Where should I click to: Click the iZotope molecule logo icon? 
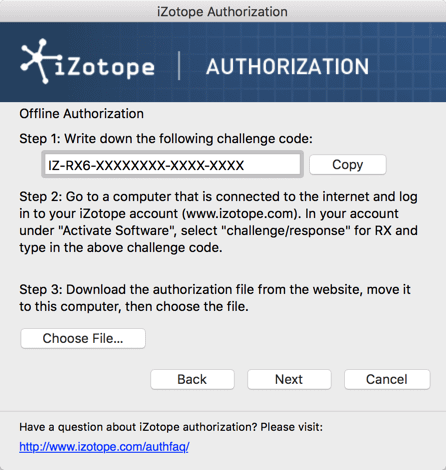[38, 61]
